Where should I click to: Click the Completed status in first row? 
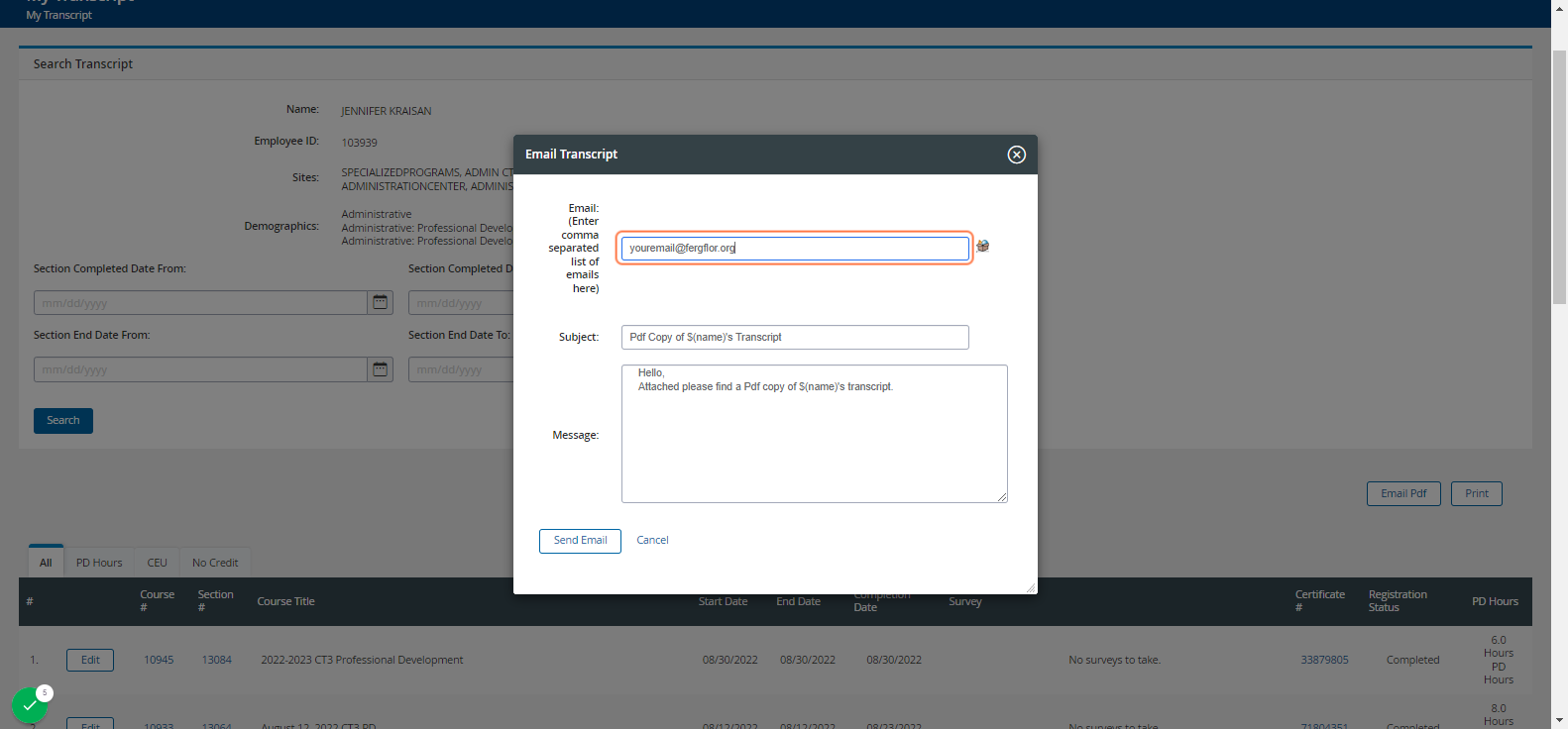pos(1412,660)
